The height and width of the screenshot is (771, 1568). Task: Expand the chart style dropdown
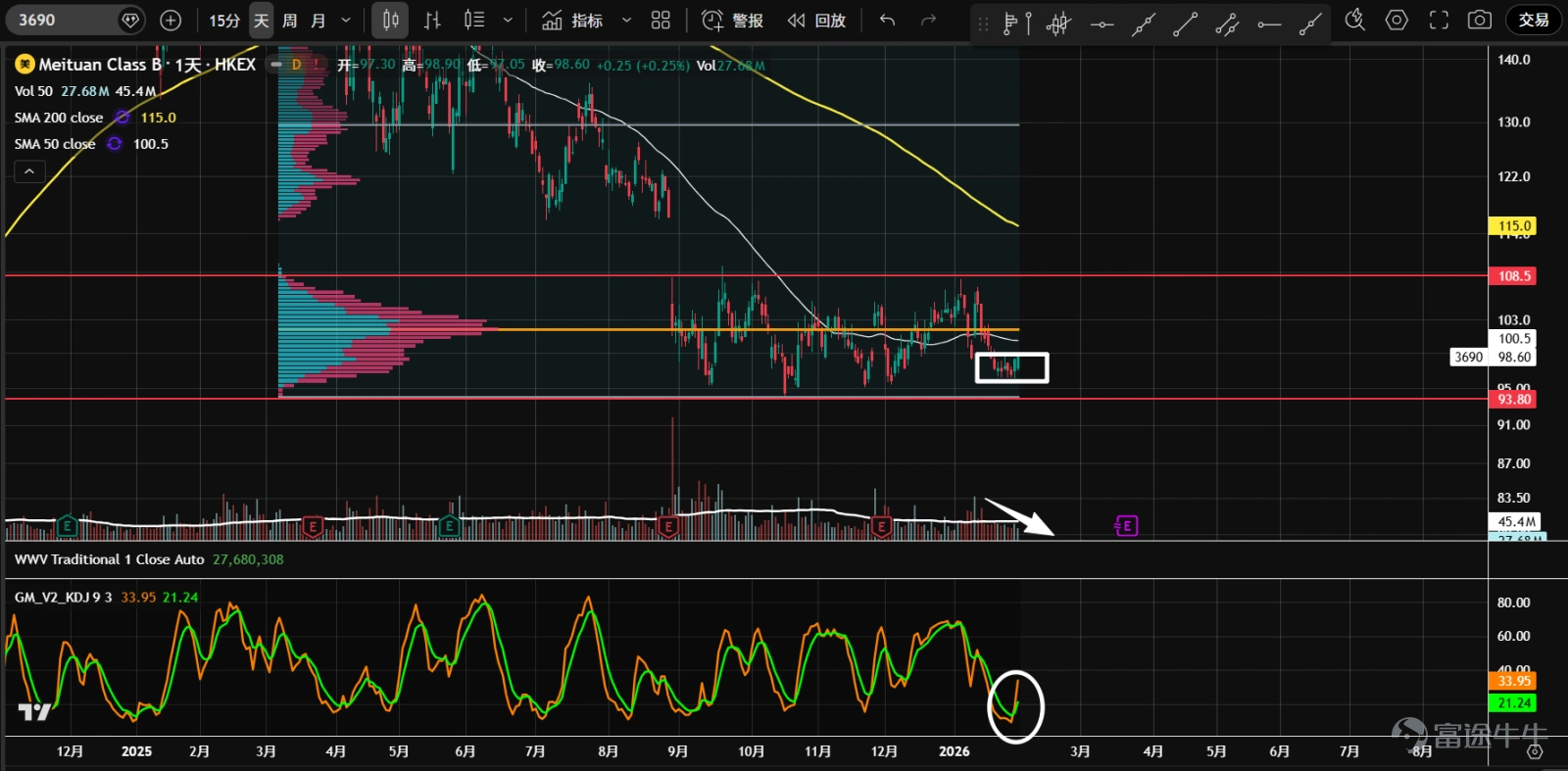coord(508,20)
